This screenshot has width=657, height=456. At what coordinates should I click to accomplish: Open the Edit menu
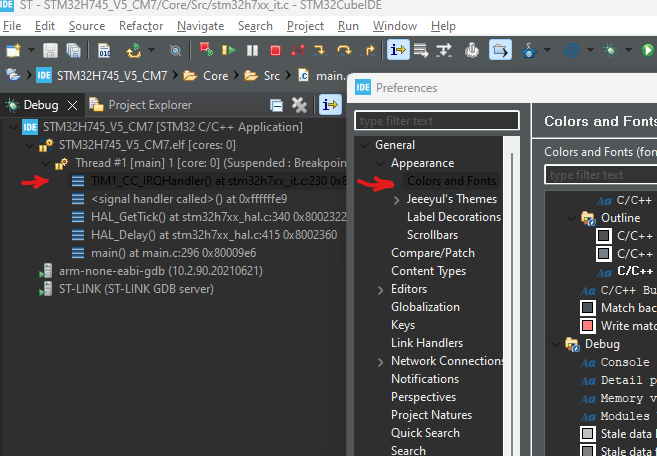coord(45,26)
